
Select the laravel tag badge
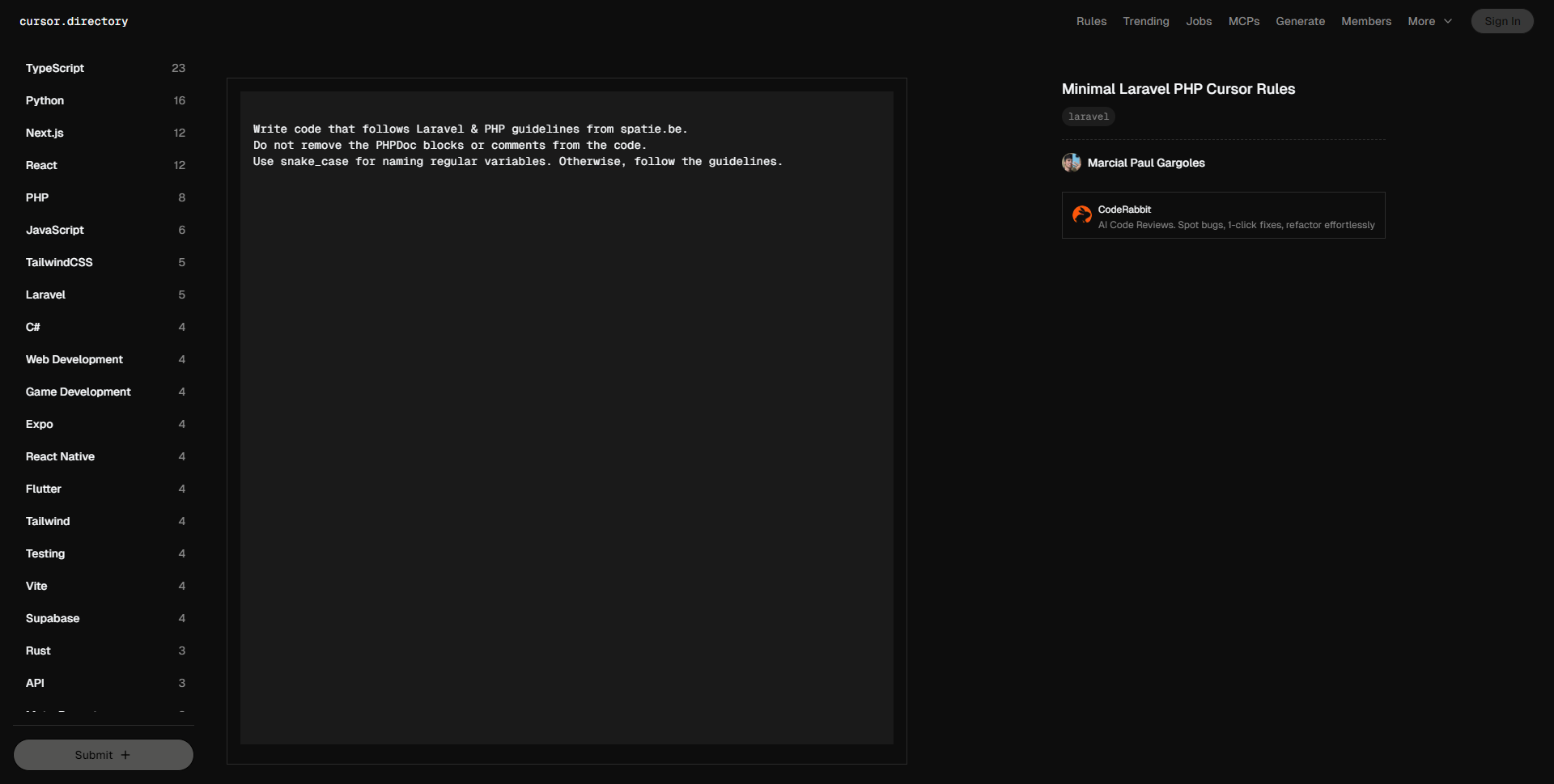click(x=1088, y=117)
